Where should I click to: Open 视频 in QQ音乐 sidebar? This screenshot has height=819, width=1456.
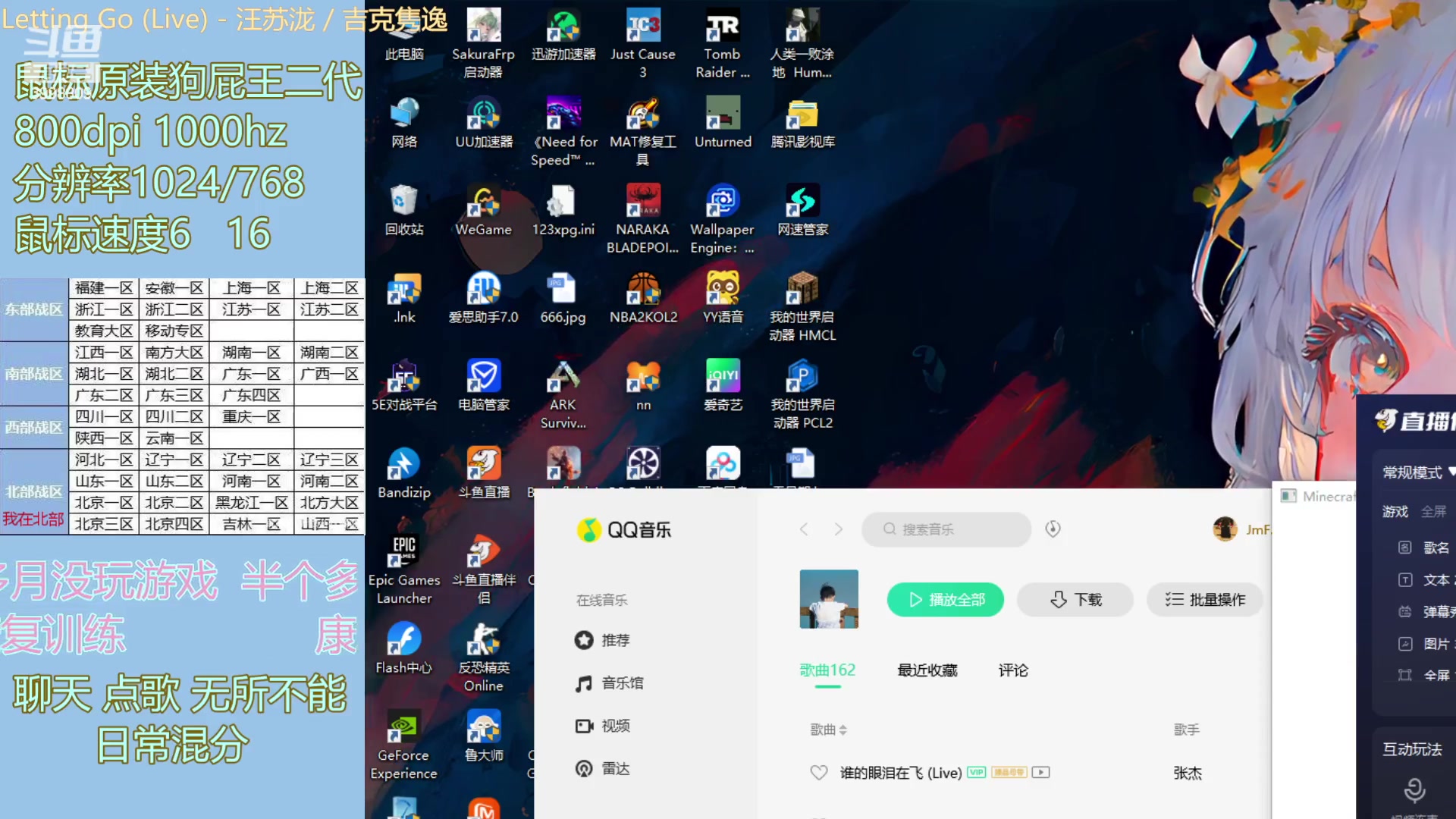[x=603, y=726]
